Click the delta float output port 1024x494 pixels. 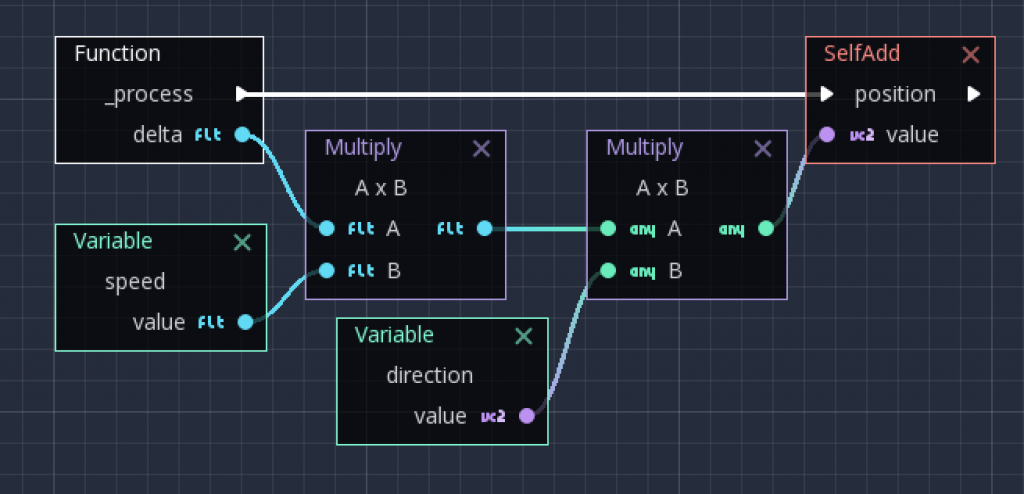coord(243,134)
